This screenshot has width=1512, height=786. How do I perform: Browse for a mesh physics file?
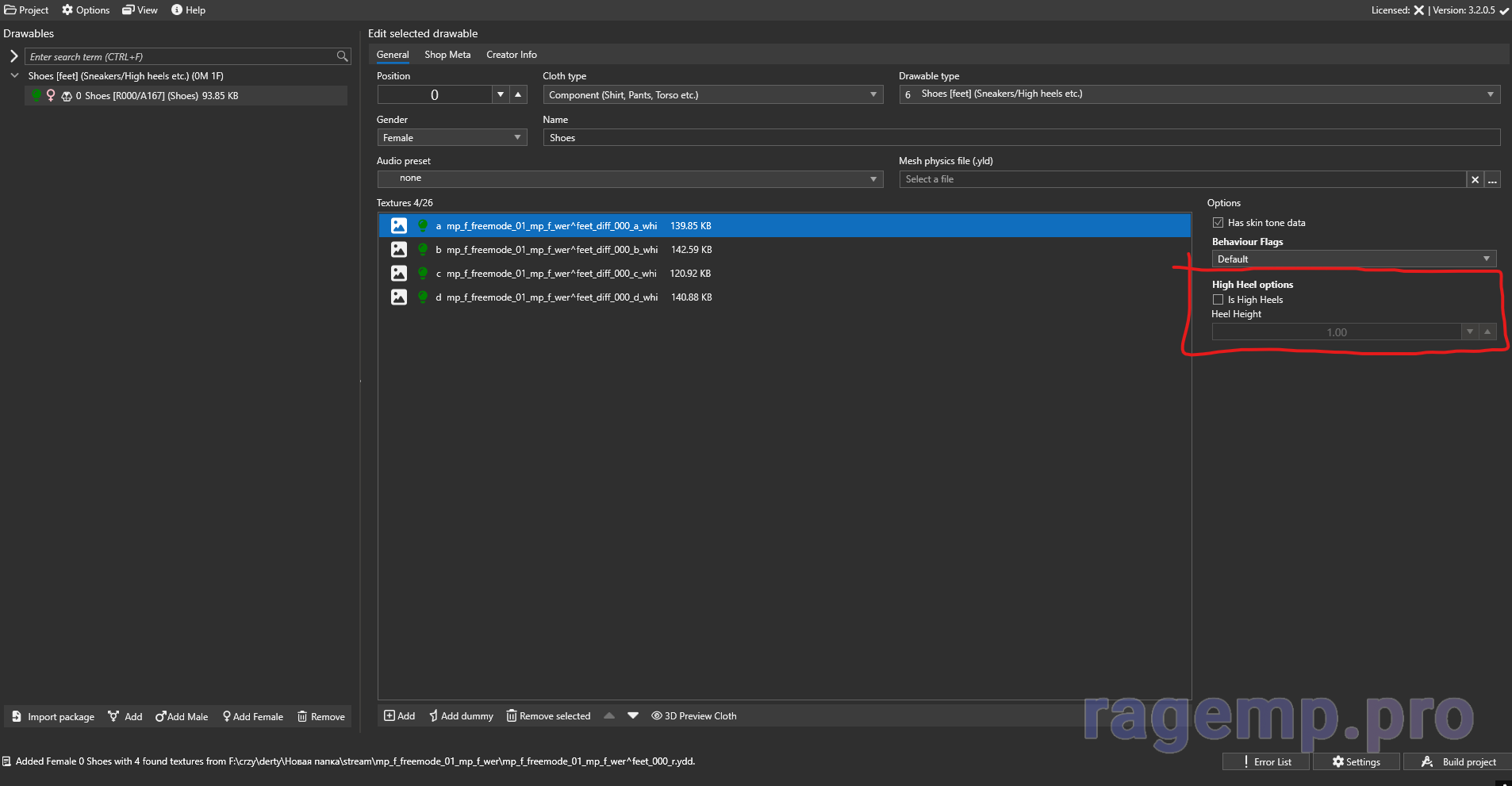[1492, 180]
